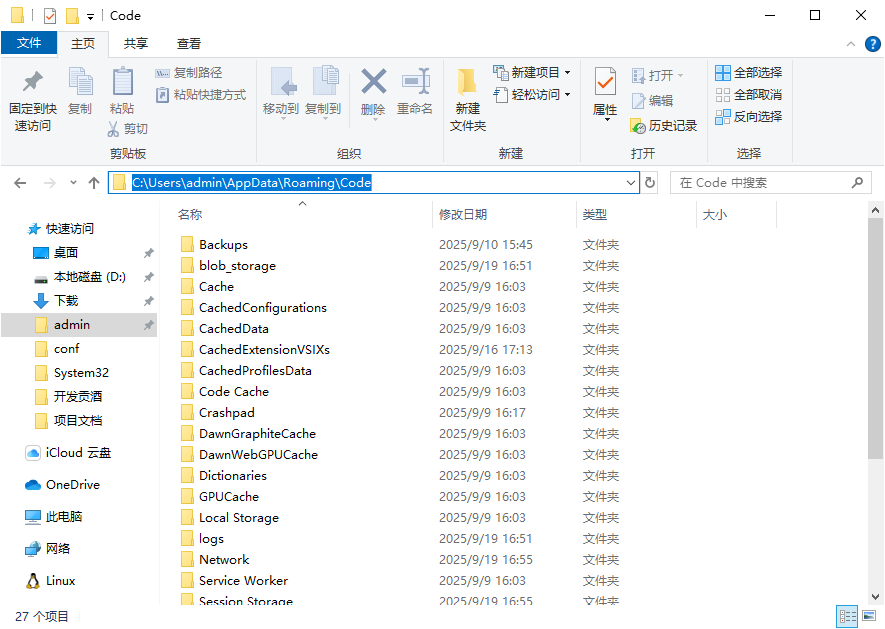Select 本地磁盘 (D:) in navigation pane

pos(80,277)
